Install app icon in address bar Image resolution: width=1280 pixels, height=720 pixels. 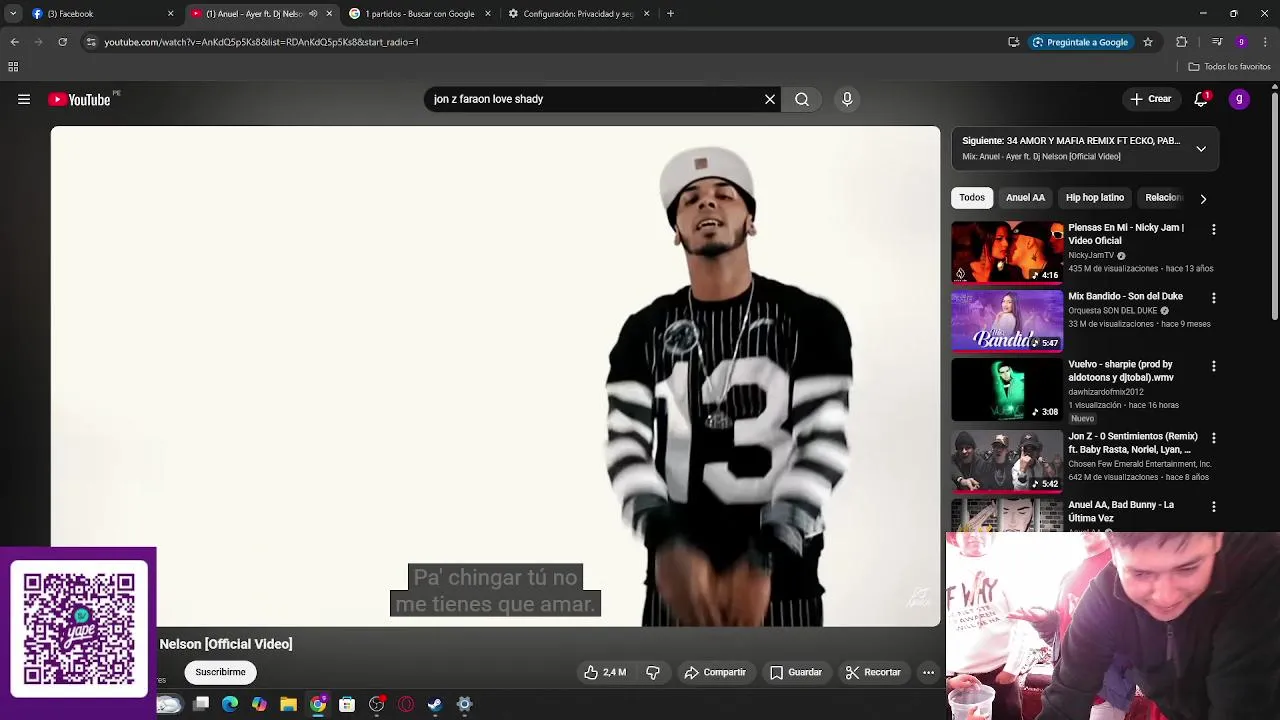[1014, 42]
